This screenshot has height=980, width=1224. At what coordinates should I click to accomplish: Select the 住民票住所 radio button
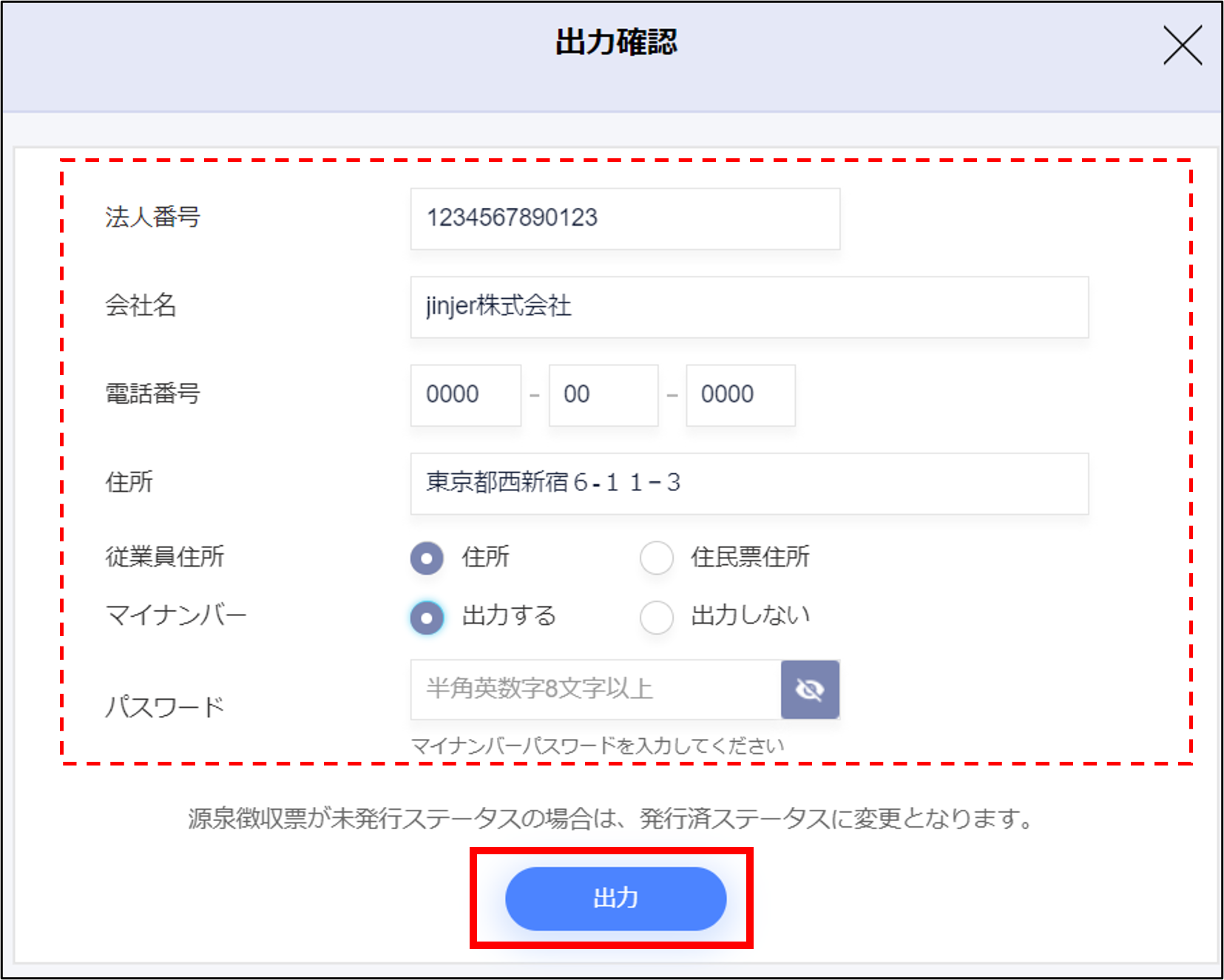click(656, 558)
